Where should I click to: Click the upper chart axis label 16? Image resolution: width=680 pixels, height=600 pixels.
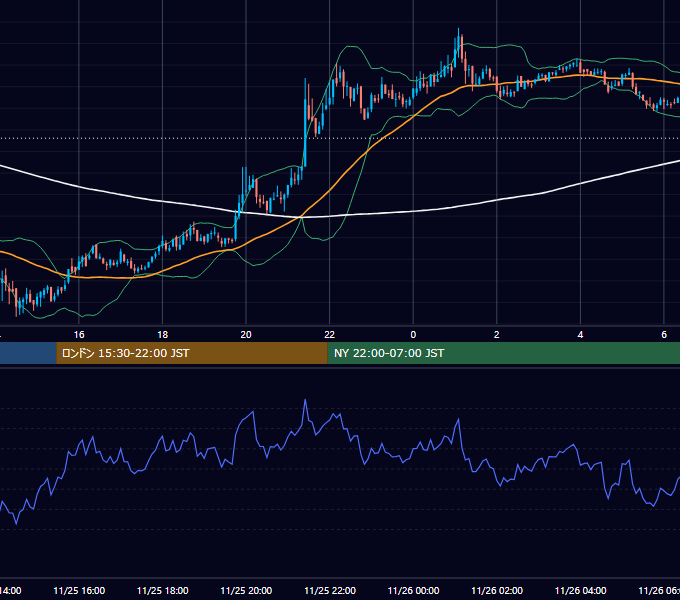pyautogui.click(x=79, y=335)
